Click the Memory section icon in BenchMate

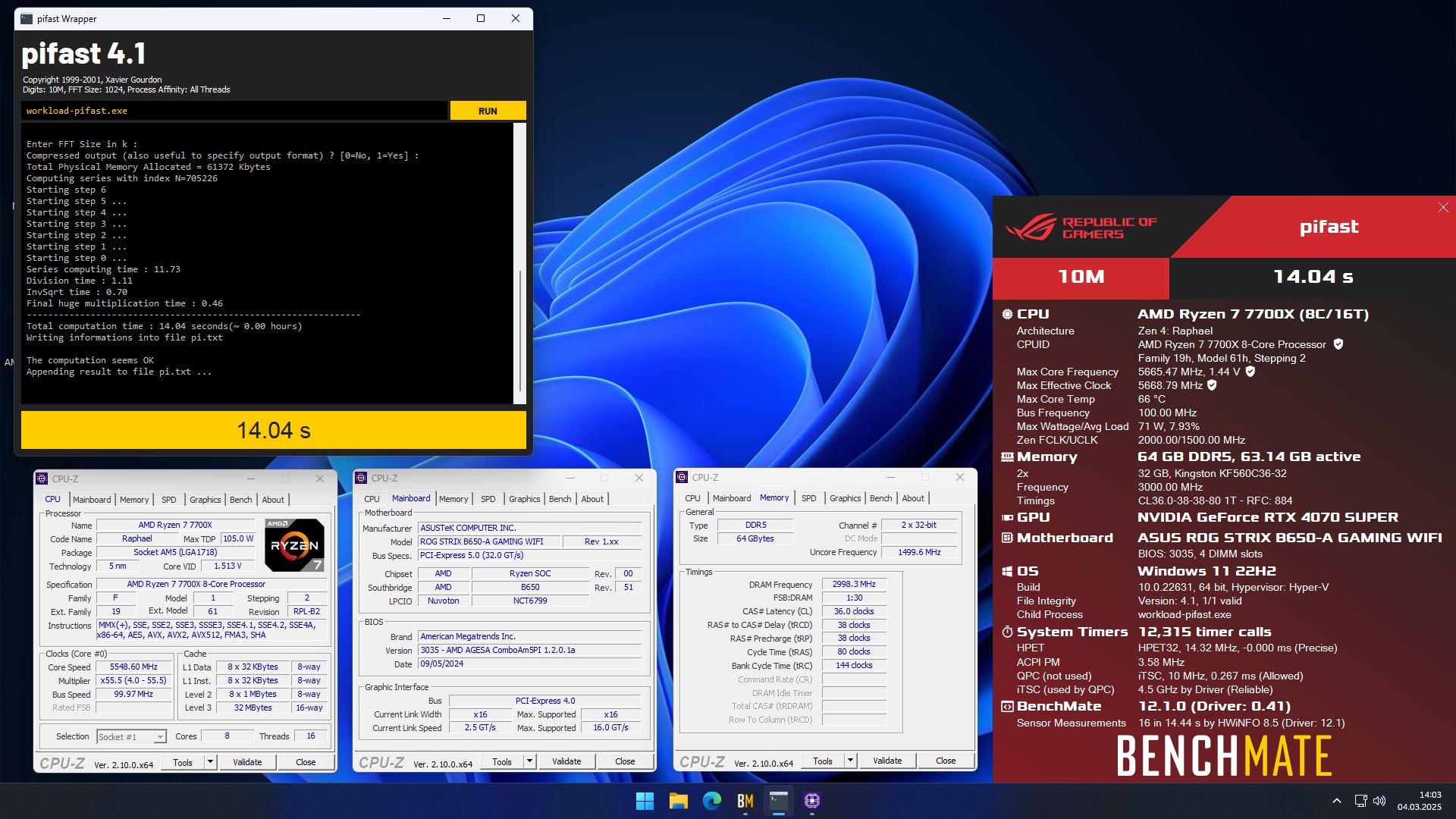point(1007,457)
